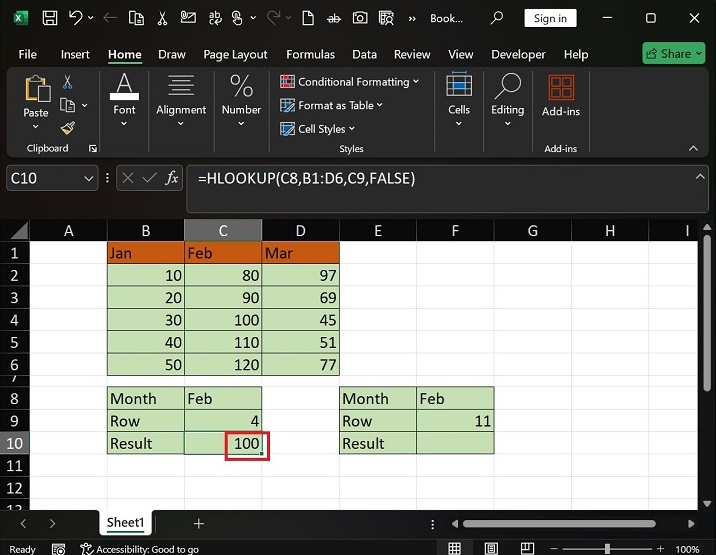
Task: Click the green Share button
Action: [x=676, y=54]
